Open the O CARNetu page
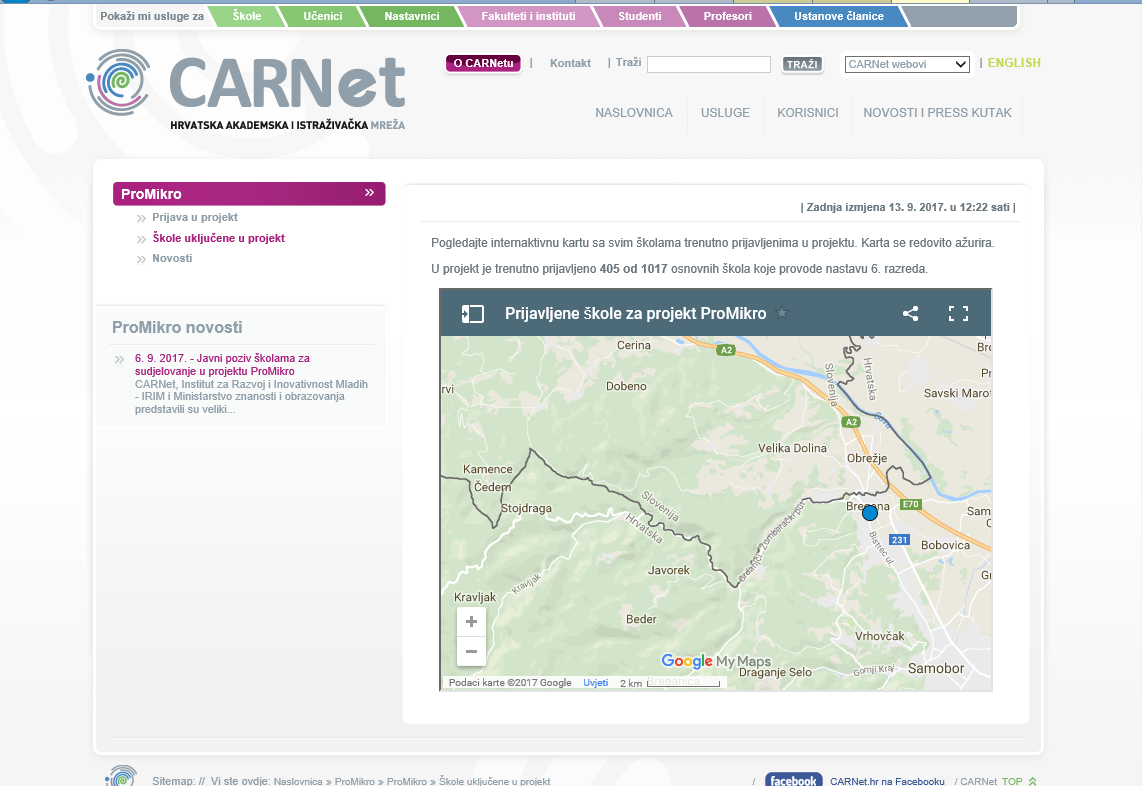Screen dimensions: 1142x786 pos(484,63)
